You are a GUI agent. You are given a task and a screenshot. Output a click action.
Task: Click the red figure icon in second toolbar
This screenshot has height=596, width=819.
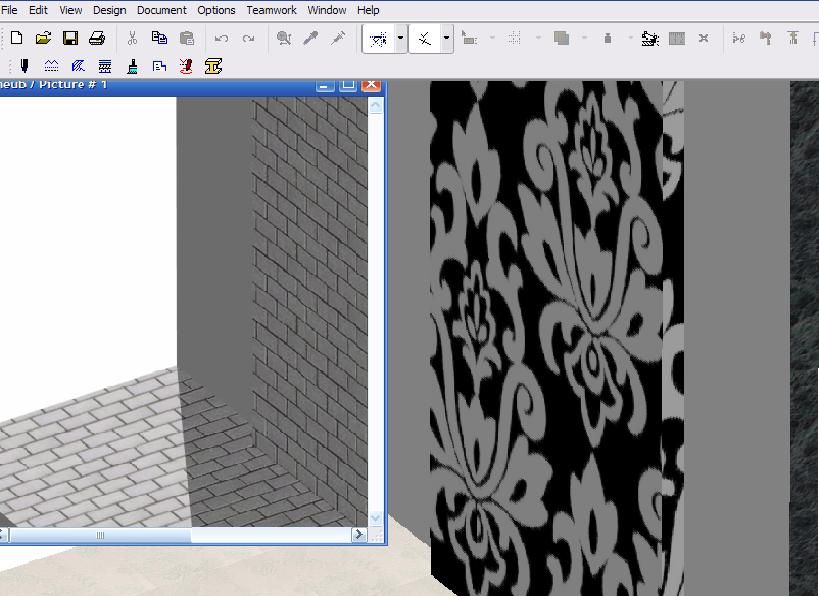point(186,66)
